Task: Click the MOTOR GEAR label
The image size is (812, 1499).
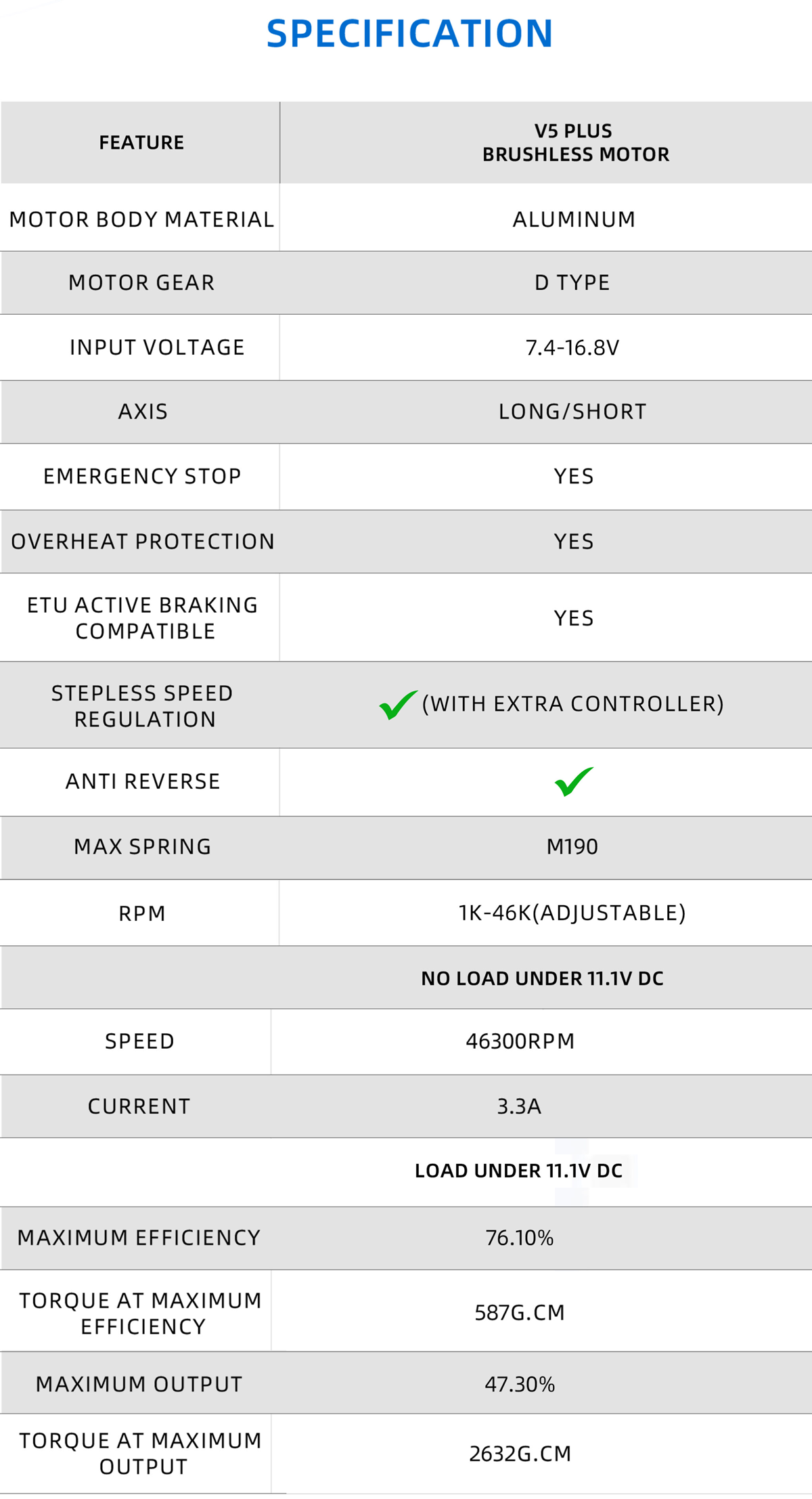Action: tap(141, 282)
